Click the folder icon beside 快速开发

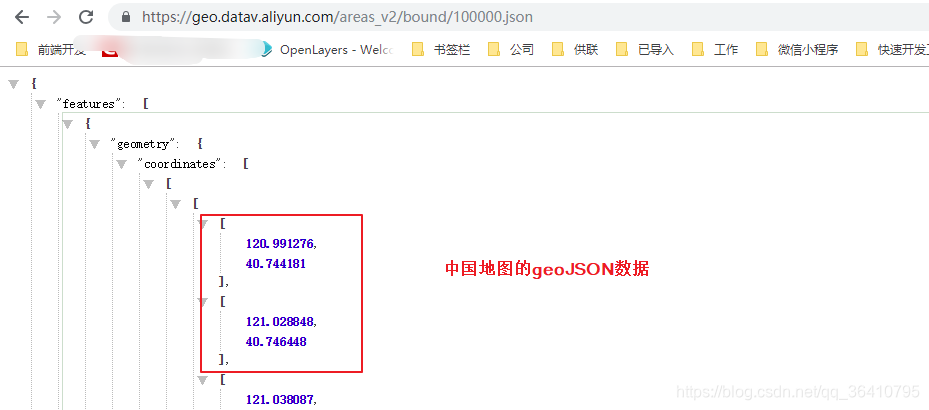[x=862, y=49]
